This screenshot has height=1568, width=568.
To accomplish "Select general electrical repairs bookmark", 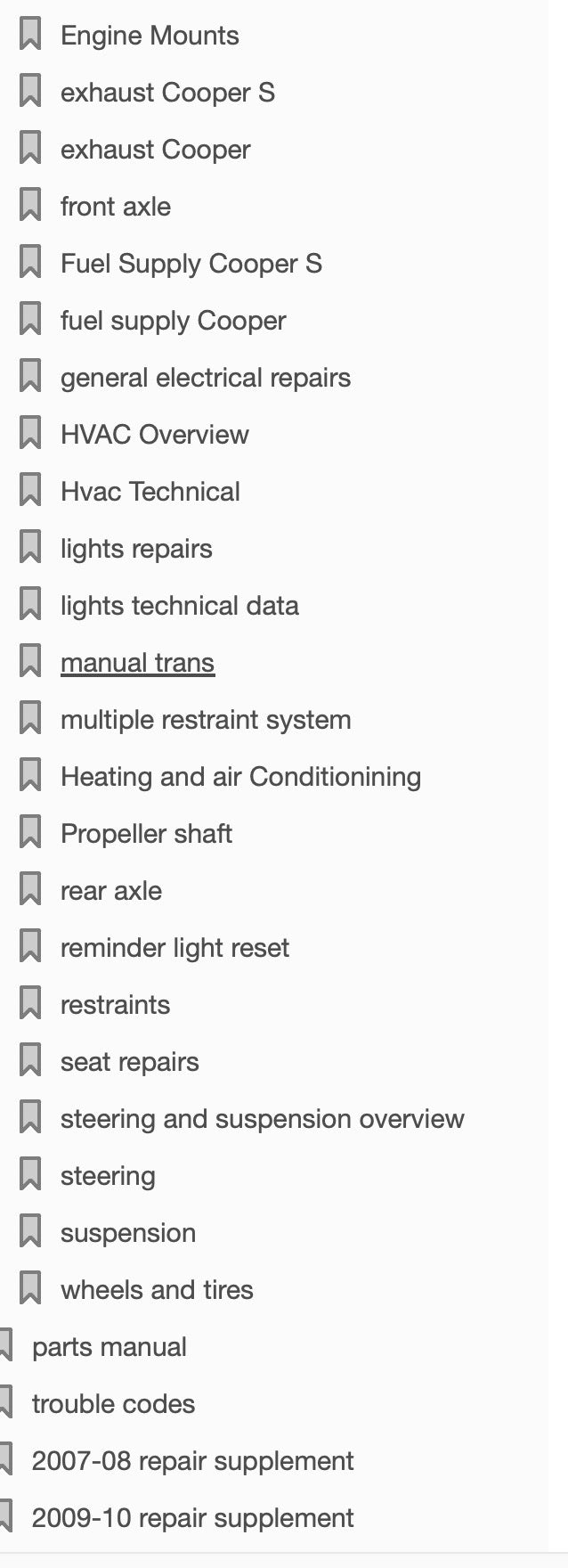I will (205, 378).
